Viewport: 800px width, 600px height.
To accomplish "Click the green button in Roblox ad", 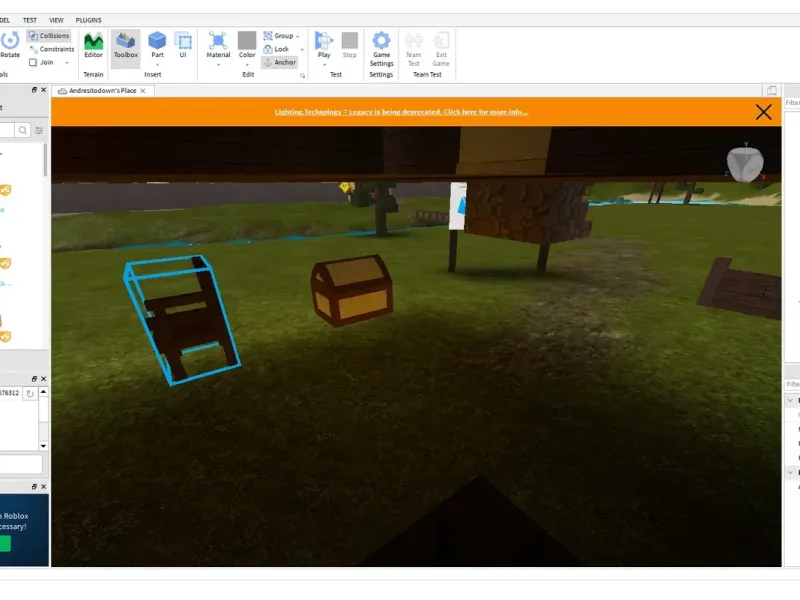I will [5, 544].
